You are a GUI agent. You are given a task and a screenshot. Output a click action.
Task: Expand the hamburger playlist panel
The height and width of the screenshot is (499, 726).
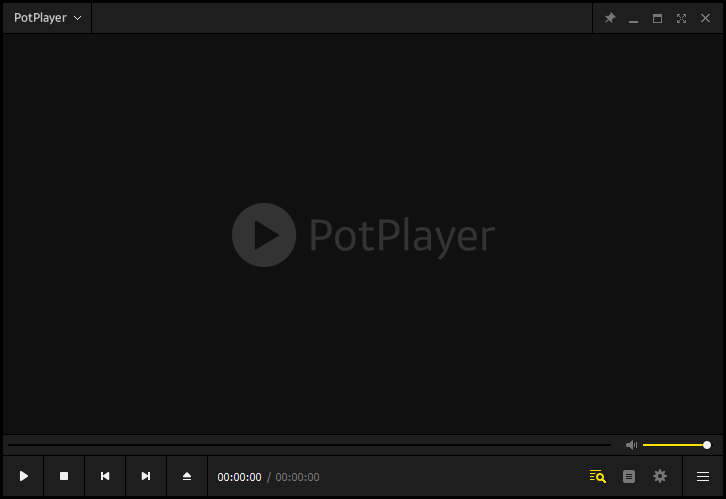(703, 477)
